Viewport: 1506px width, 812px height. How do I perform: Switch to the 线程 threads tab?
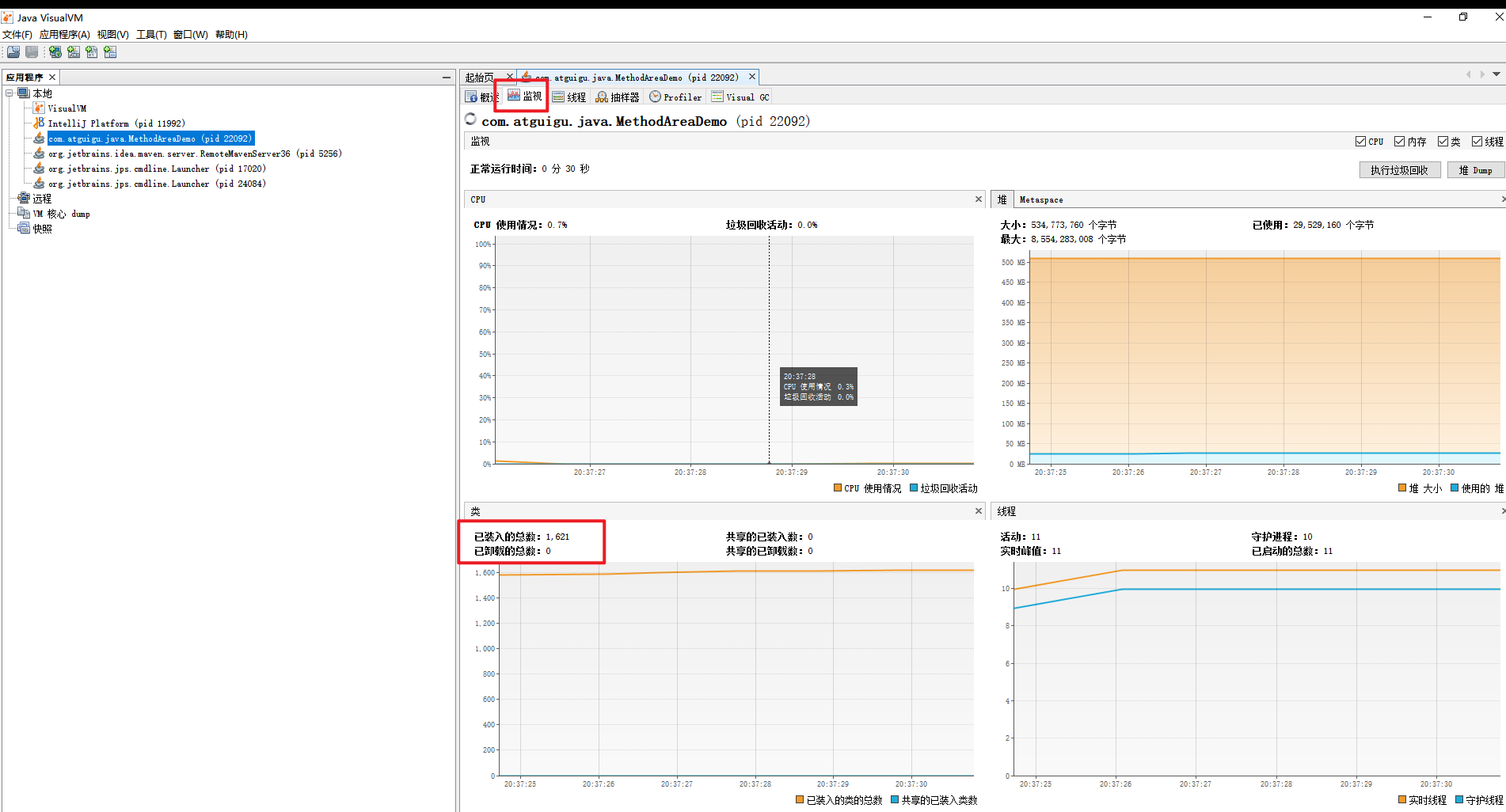(x=569, y=97)
